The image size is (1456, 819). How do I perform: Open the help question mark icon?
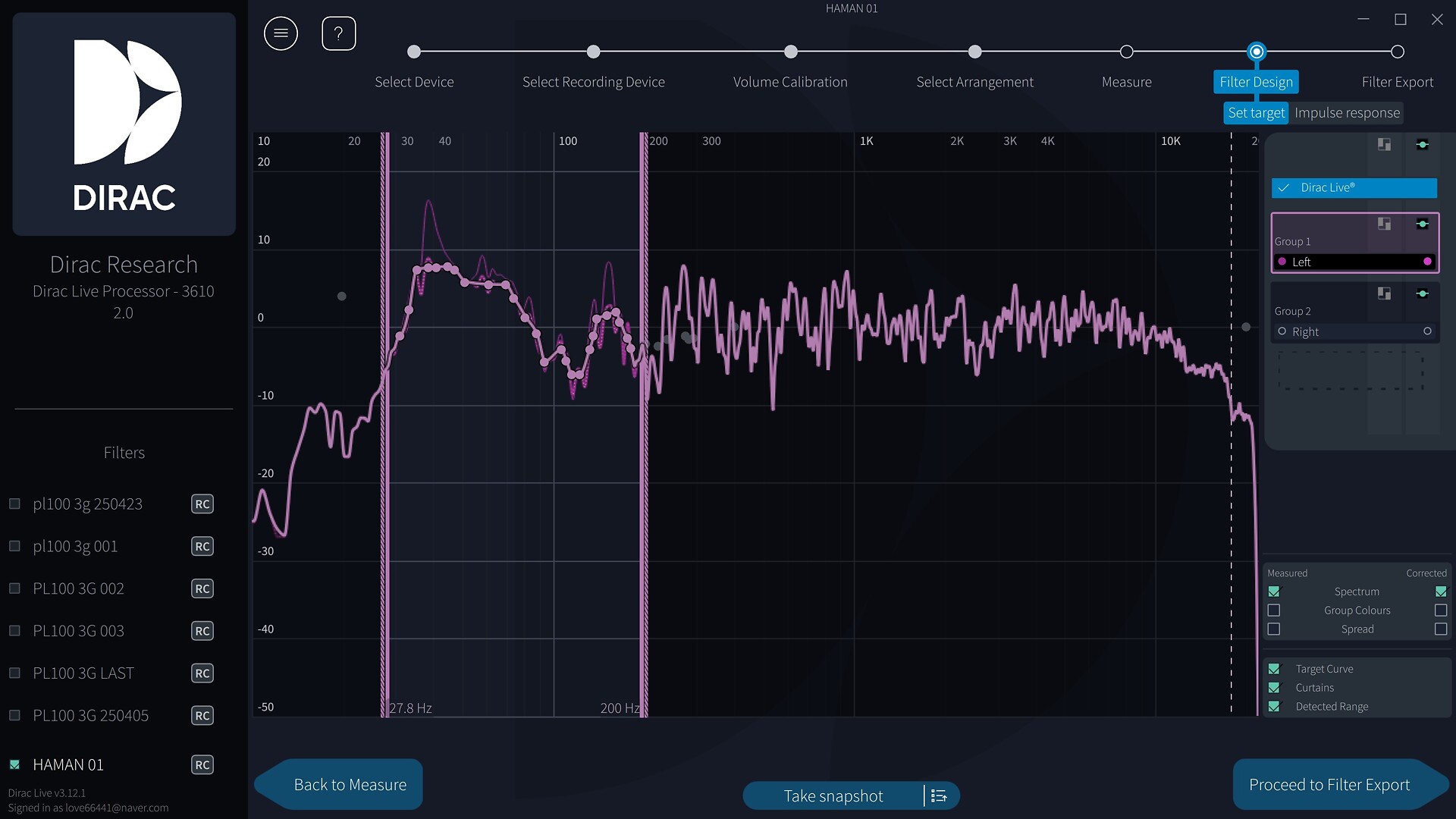click(x=338, y=33)
